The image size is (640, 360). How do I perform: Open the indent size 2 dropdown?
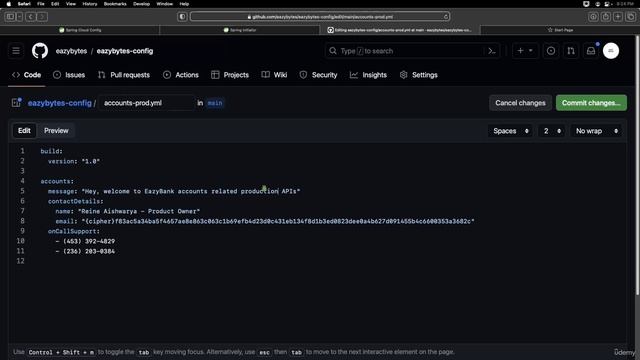(x=551, y=131)
